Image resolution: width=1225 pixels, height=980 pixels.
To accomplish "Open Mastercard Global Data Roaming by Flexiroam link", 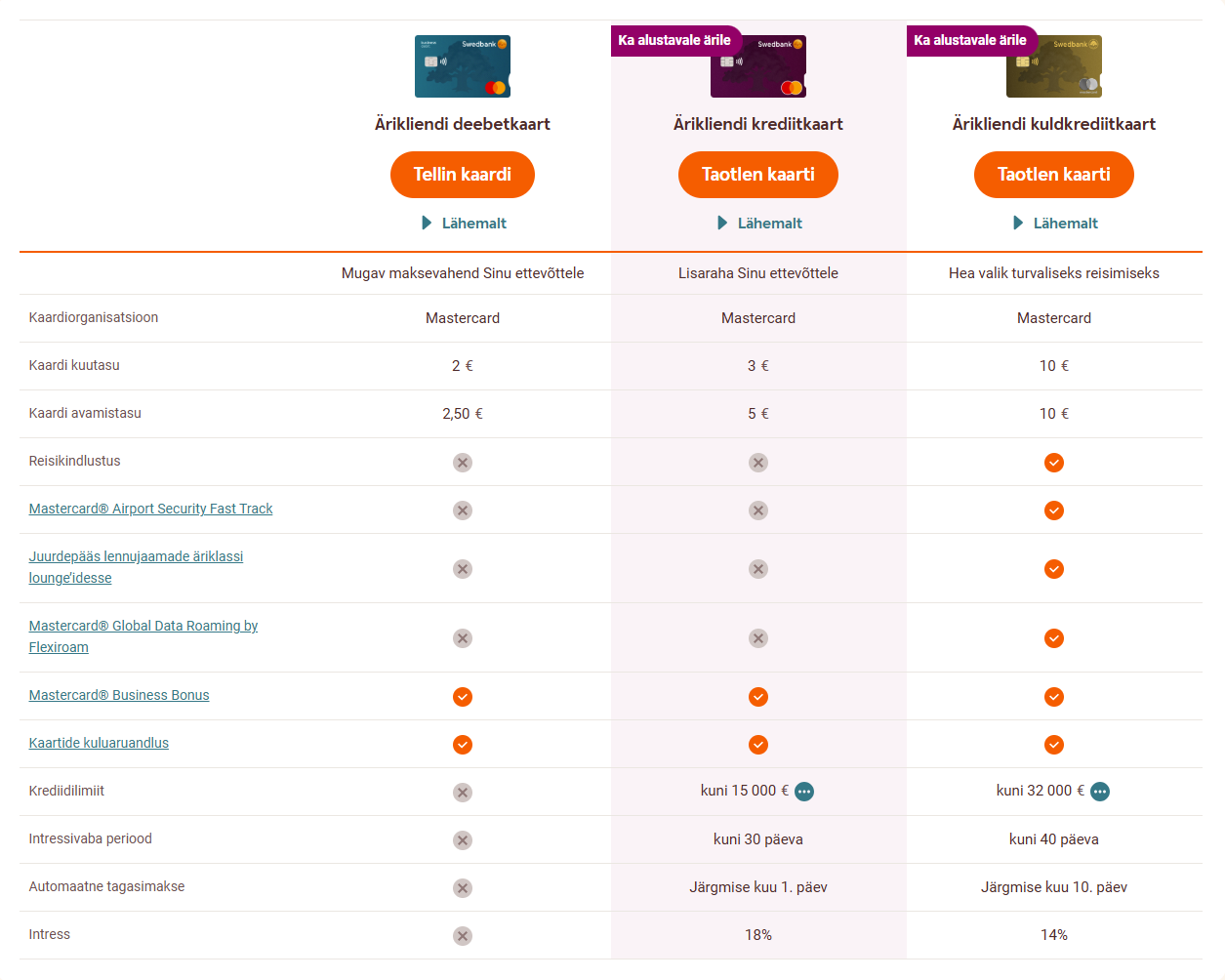I will pyautogui.click(x=143, y=626).
